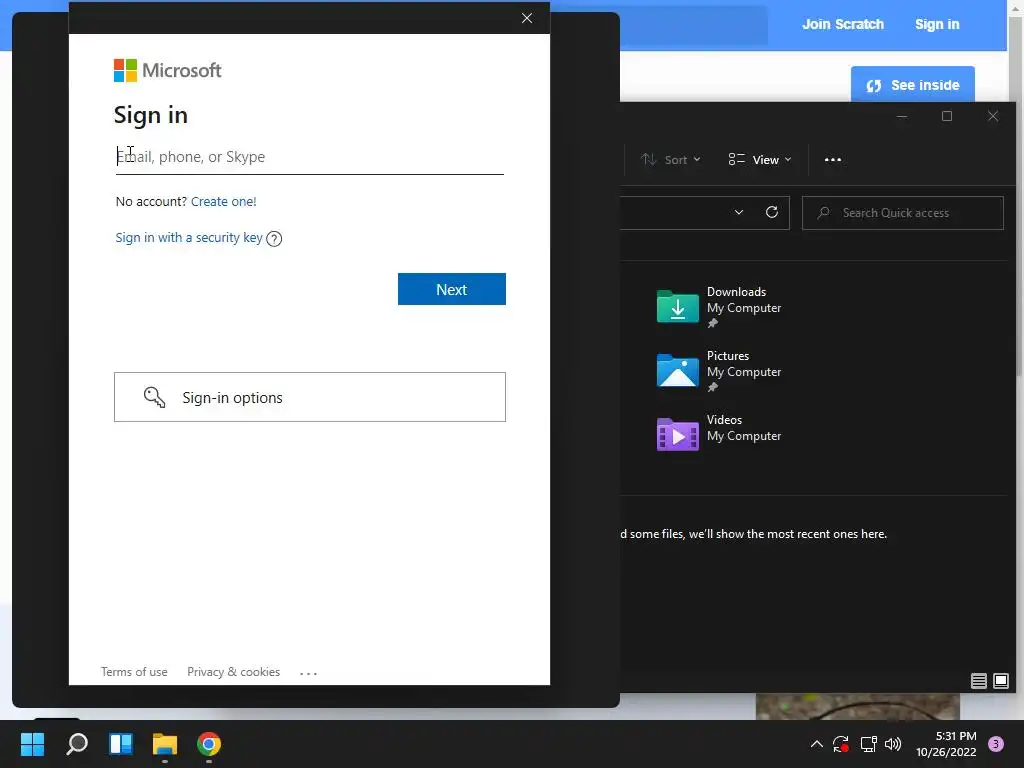Open network status tray icon
The image size is (1024, 768).
click(x=868, y=744)
